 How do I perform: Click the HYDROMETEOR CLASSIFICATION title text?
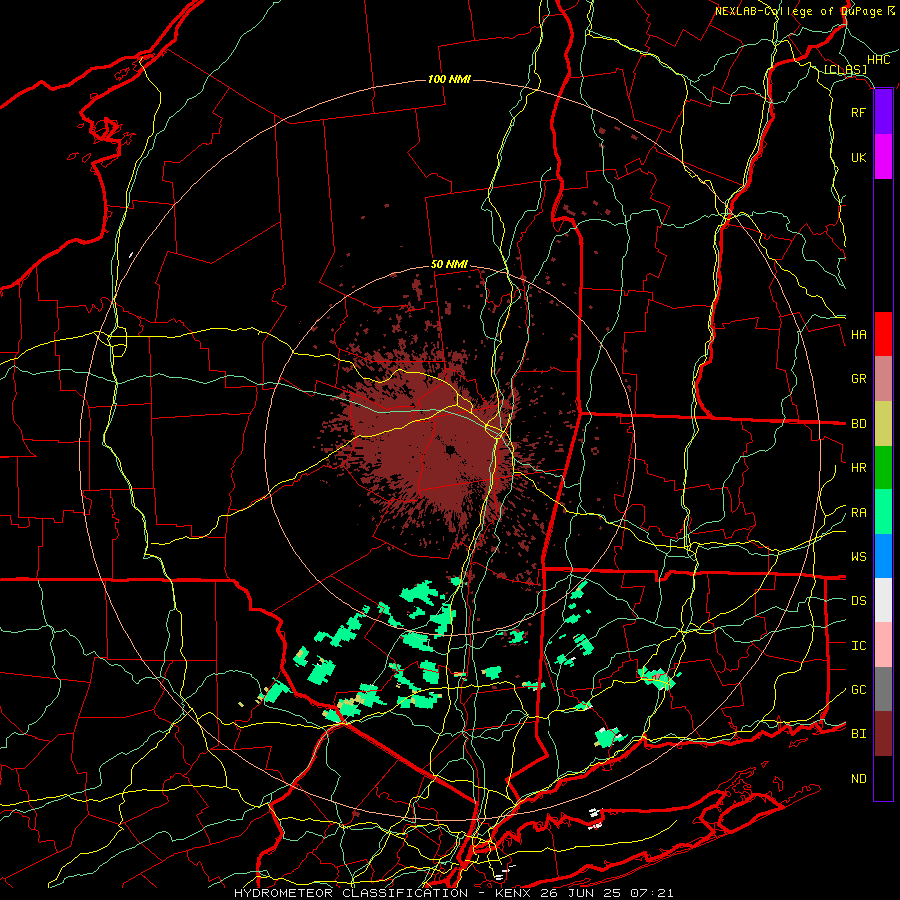tap(351, 893)
